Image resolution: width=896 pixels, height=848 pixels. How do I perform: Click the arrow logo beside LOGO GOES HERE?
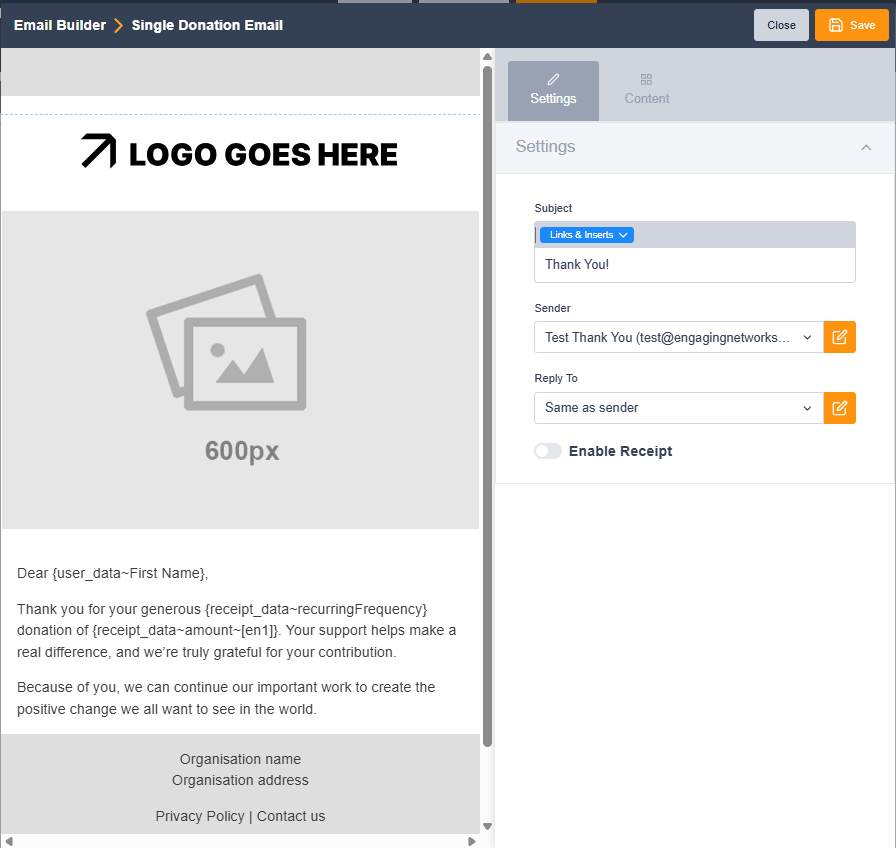(98, 152)
